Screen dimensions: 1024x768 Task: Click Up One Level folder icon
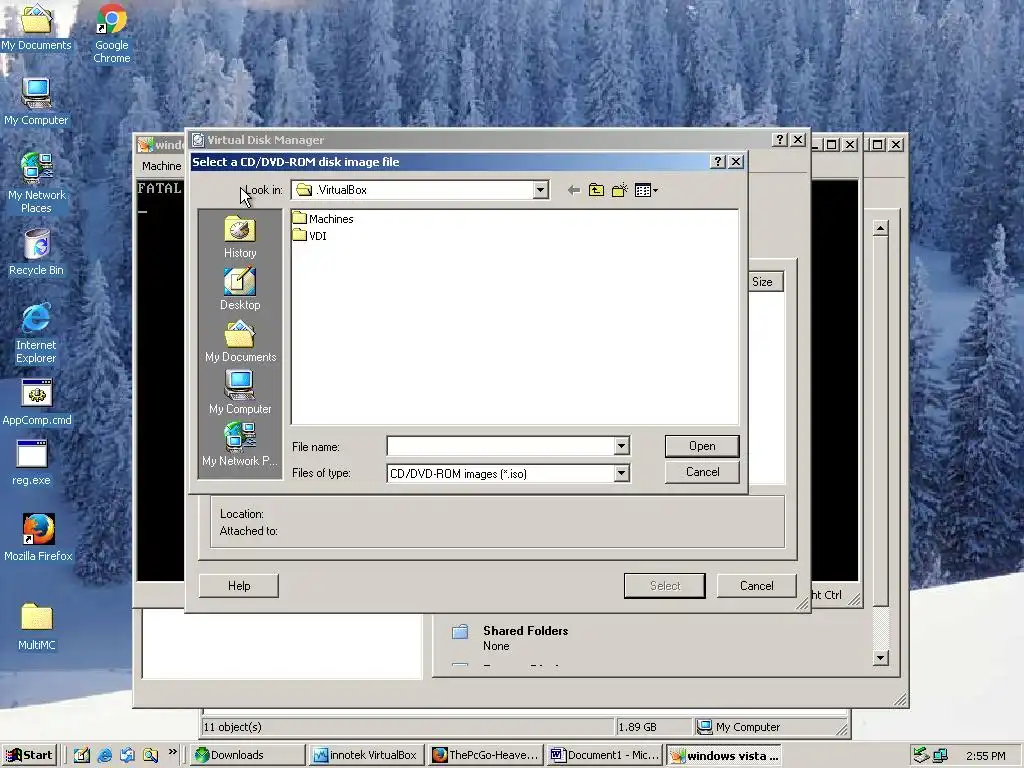pos(596,190)
